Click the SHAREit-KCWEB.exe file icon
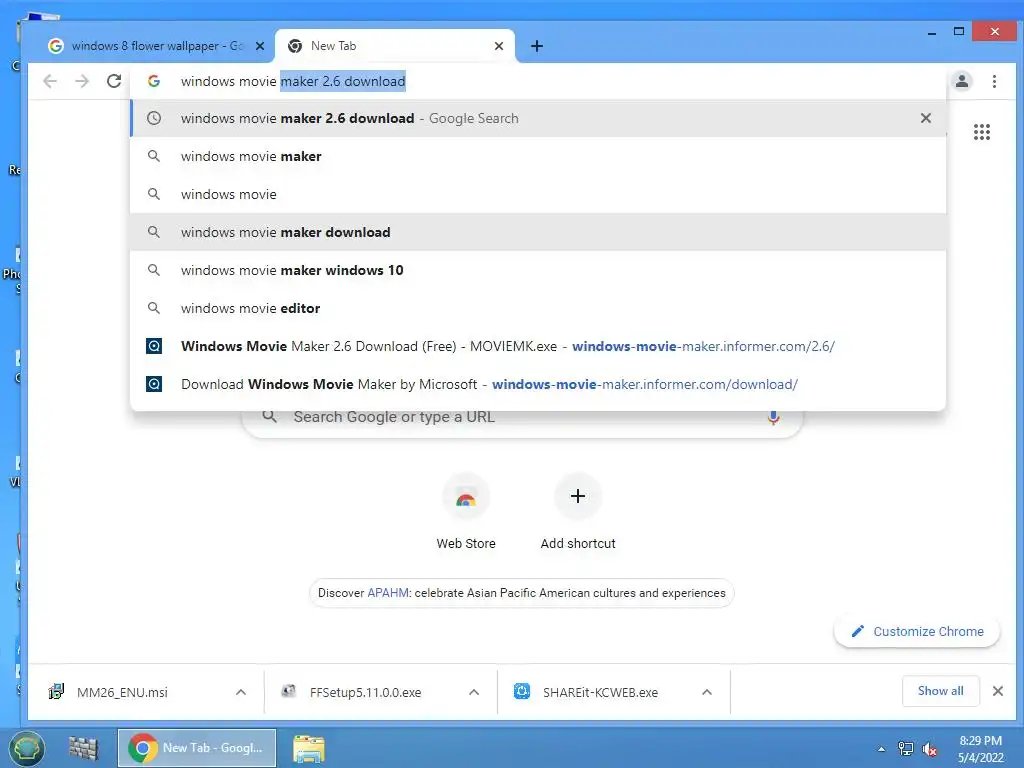 coord(522,692)
